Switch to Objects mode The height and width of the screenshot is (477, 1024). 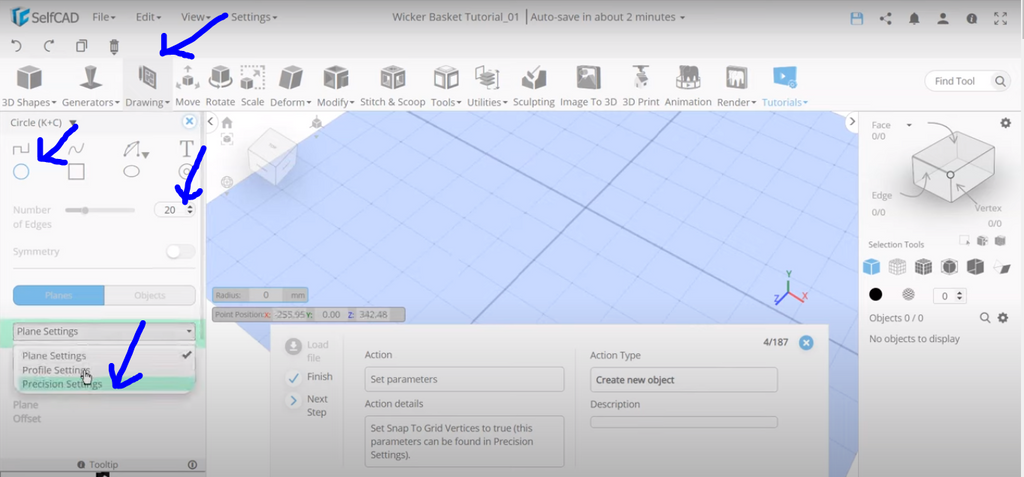(x=150, y=295)
